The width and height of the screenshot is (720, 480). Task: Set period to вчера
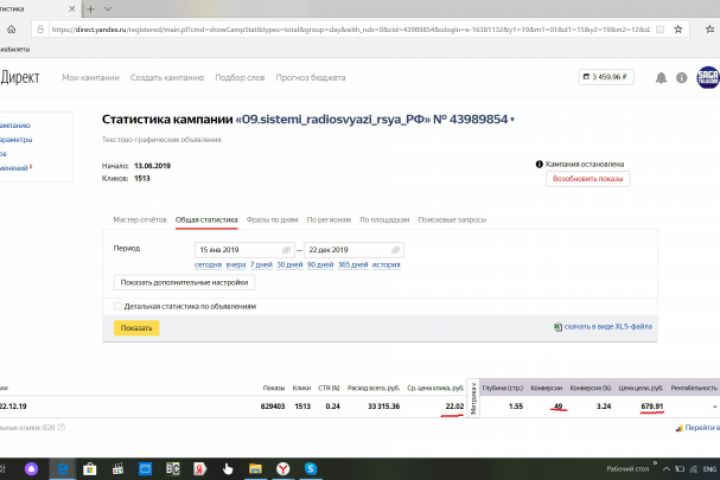[x=236, y=265]
